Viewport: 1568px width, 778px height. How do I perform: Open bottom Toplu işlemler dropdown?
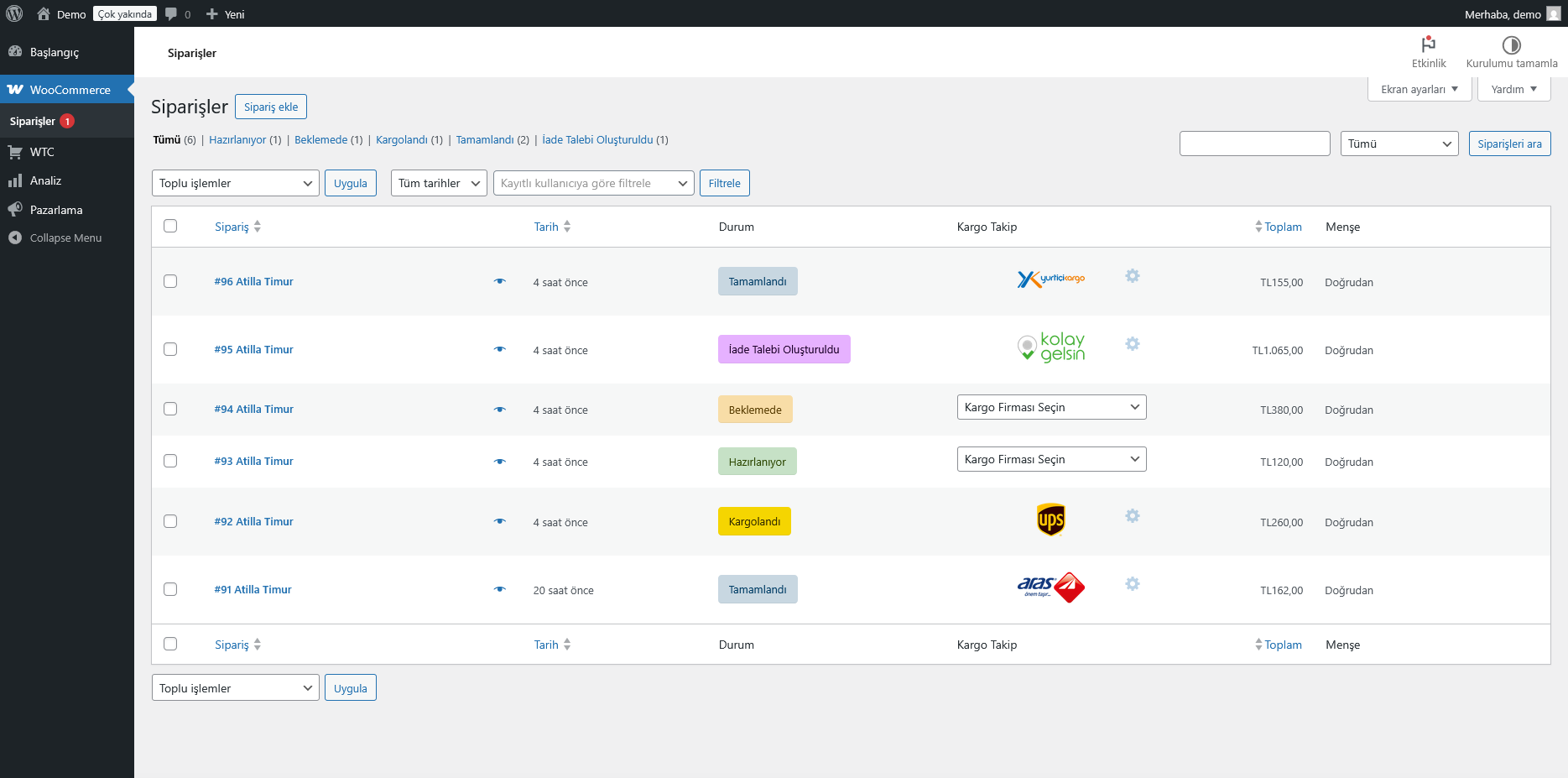[x=236, y=688]
